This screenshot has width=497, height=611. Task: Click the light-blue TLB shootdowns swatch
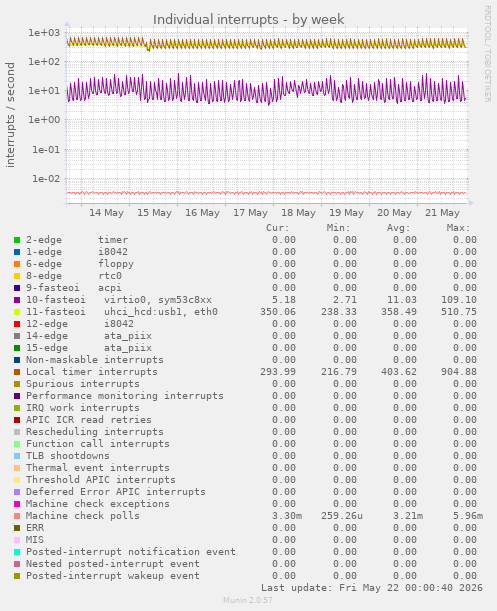click(17, 456)
